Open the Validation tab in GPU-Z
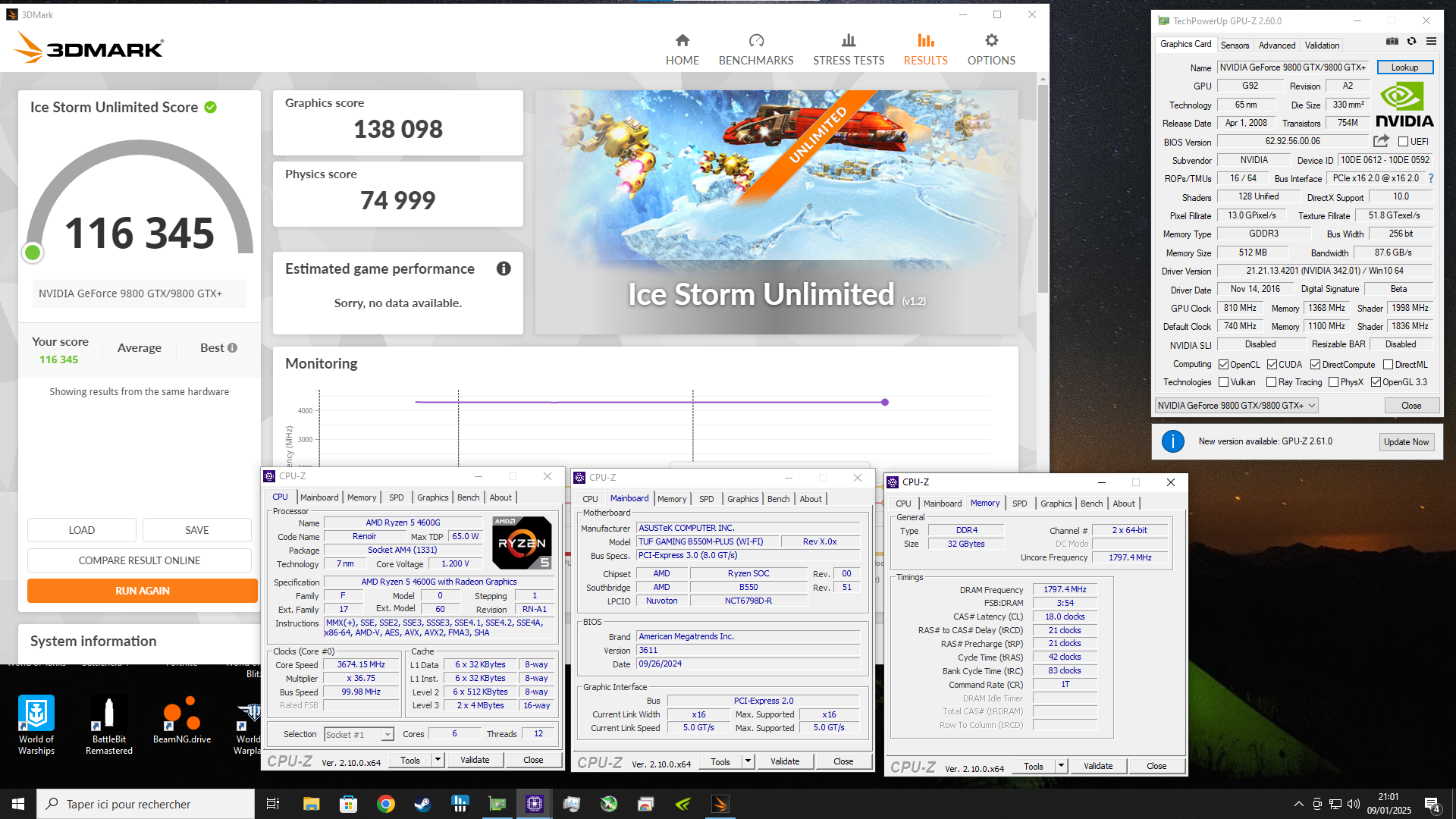Screen dimensions: 1456x819 click(1322, 45)
